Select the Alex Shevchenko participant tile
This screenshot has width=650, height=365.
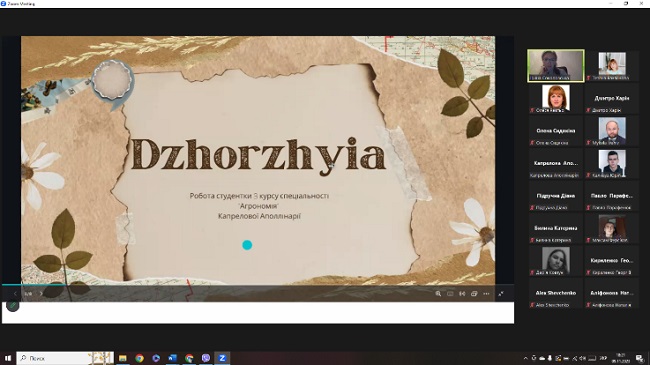pyautogui.click(x=556, y=293)
